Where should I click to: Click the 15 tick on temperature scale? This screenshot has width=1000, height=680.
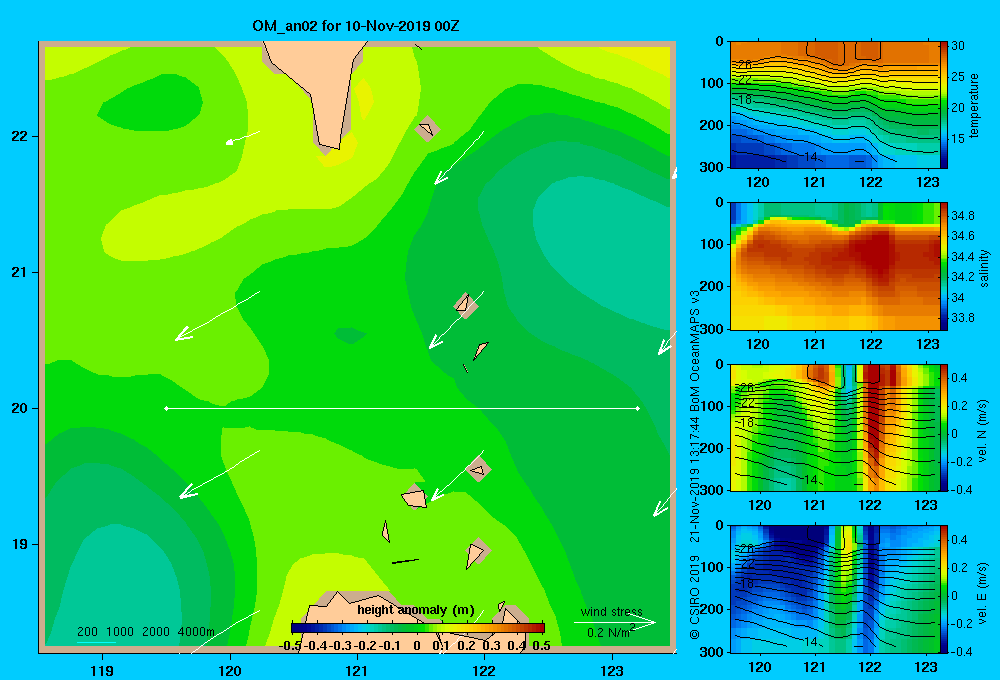click(x=958, y=138)
